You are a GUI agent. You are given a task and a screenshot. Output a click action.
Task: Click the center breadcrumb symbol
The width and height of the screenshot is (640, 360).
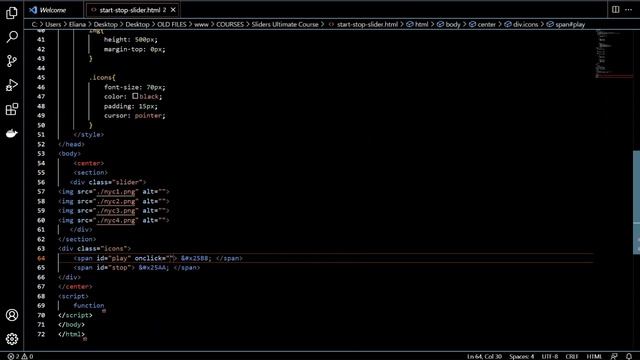pos(482,24)
